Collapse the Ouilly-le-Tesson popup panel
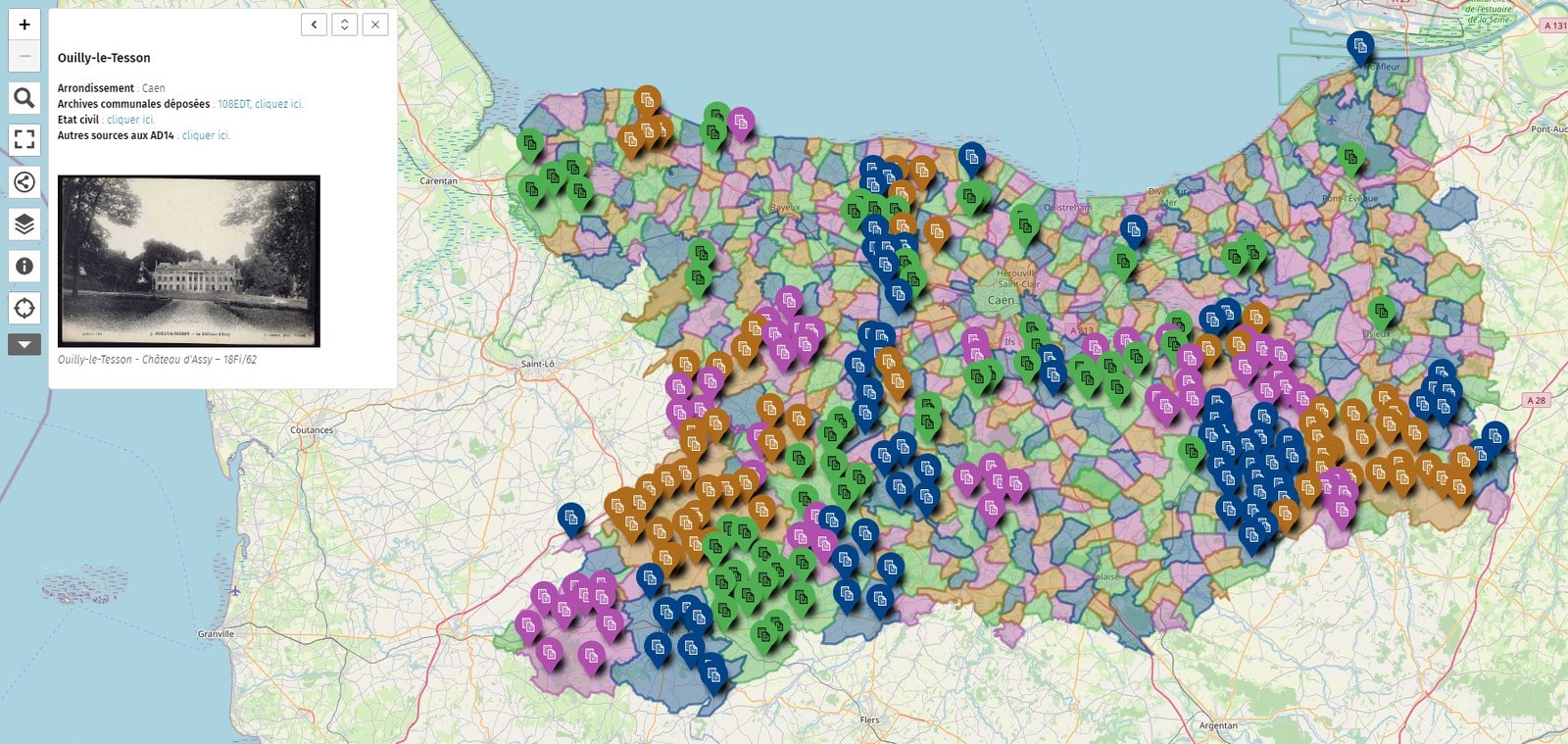The height and width of the screenshot is (744, 1568). 344,25
